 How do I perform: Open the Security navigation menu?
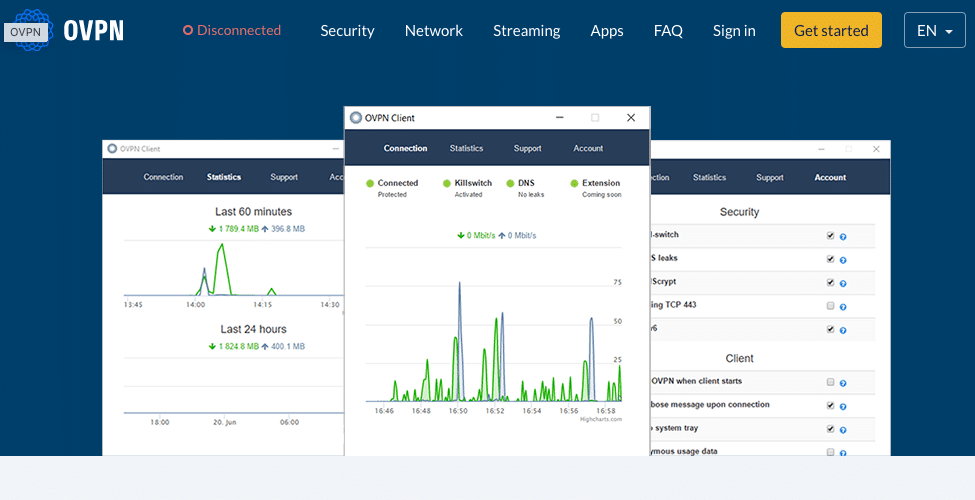[x=347, y=30]
